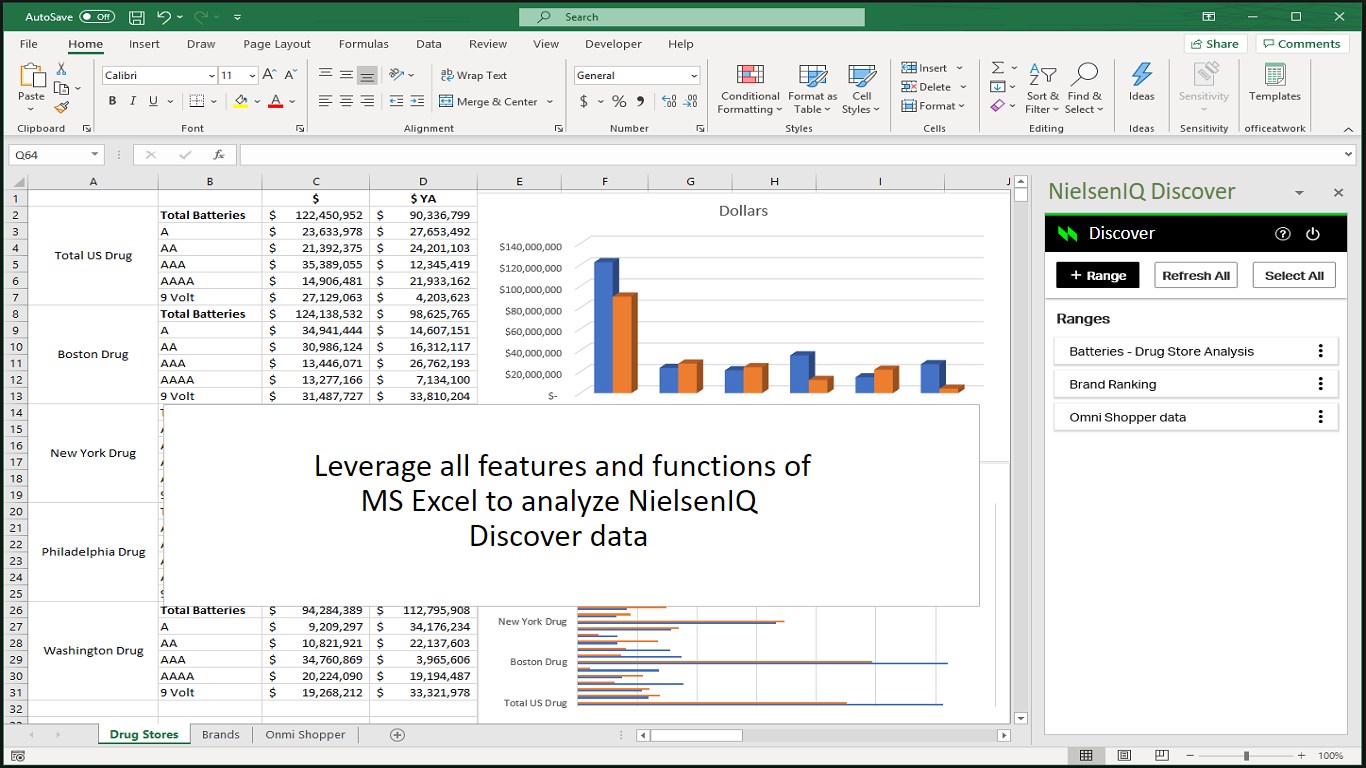Expand the font name dropdown

coord(212,76)
